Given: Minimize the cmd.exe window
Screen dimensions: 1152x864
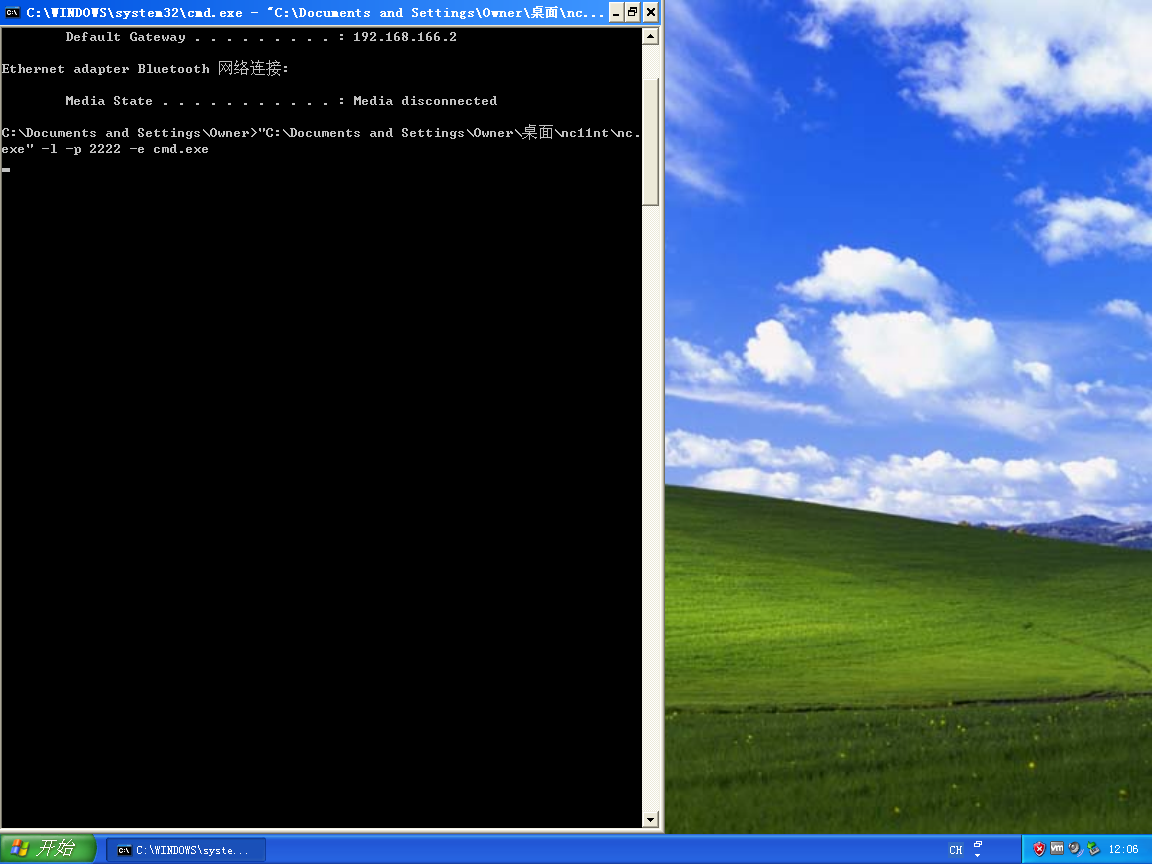Looking at the screenshot, I should pyautogui.click(x=616, y=12).
